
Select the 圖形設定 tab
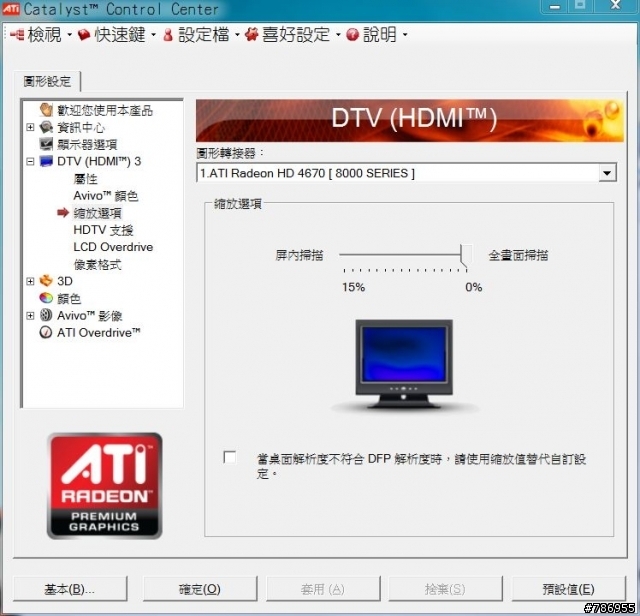point(47,81)
